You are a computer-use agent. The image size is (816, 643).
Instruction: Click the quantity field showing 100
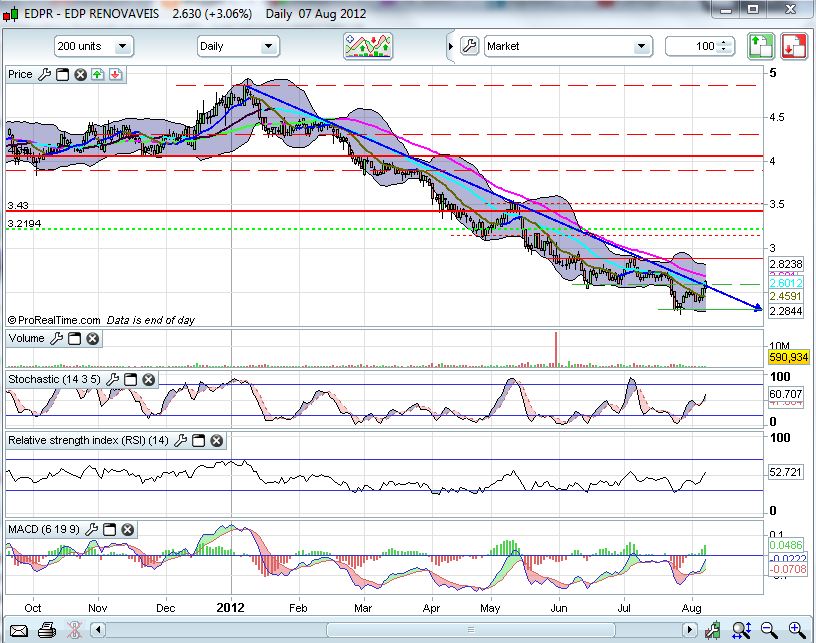pos(698,46)
